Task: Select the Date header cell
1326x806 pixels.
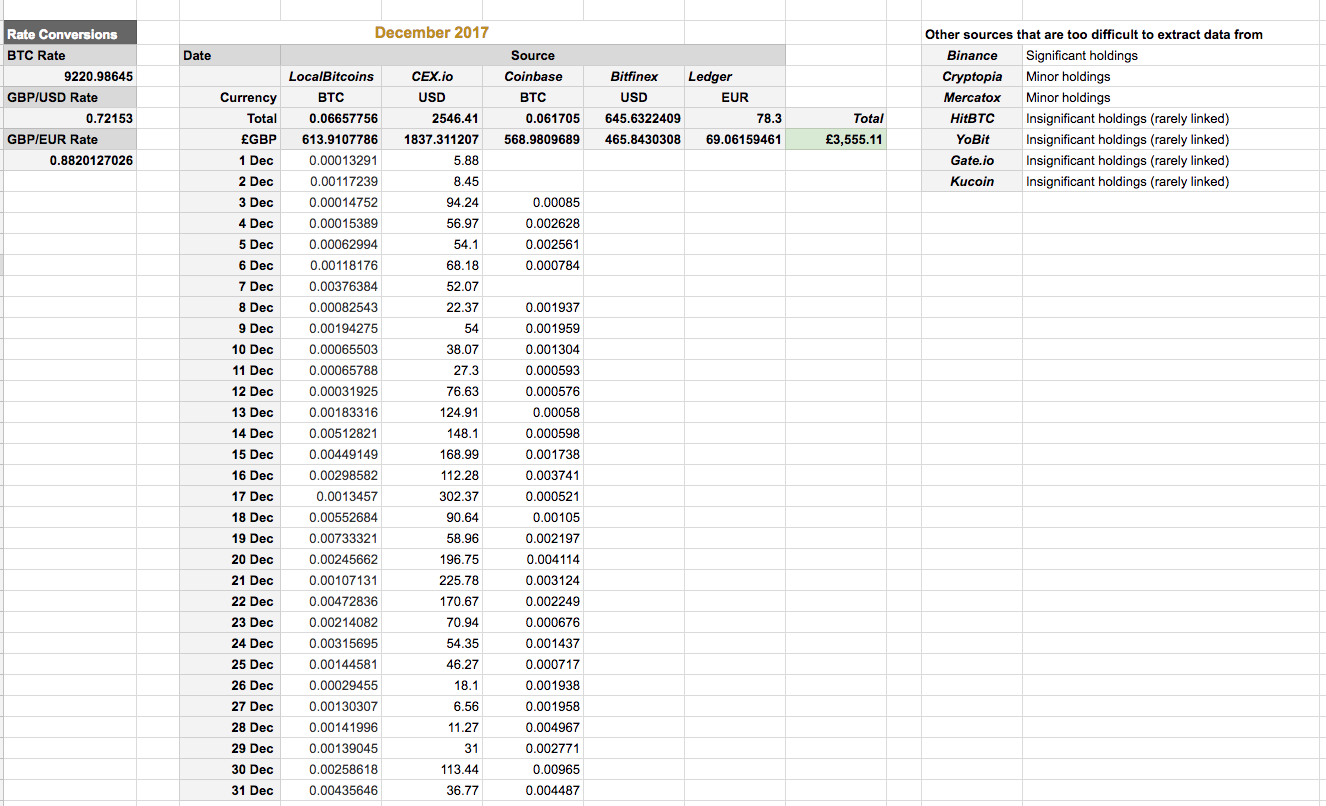Action: pyautogui.click(x=230, y=55)
